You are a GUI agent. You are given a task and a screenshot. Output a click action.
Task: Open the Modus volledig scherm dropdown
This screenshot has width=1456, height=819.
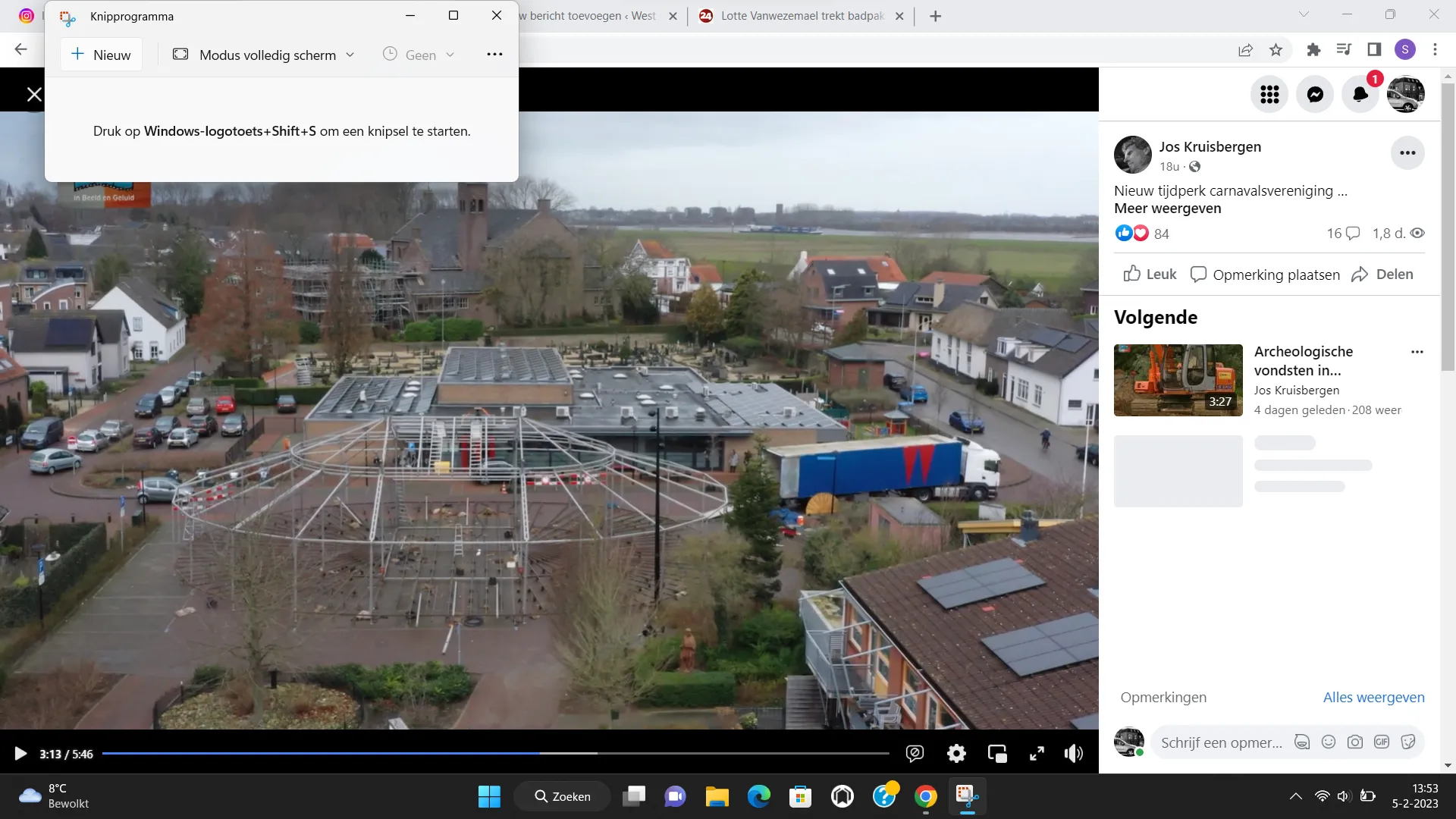click(350, 55)
